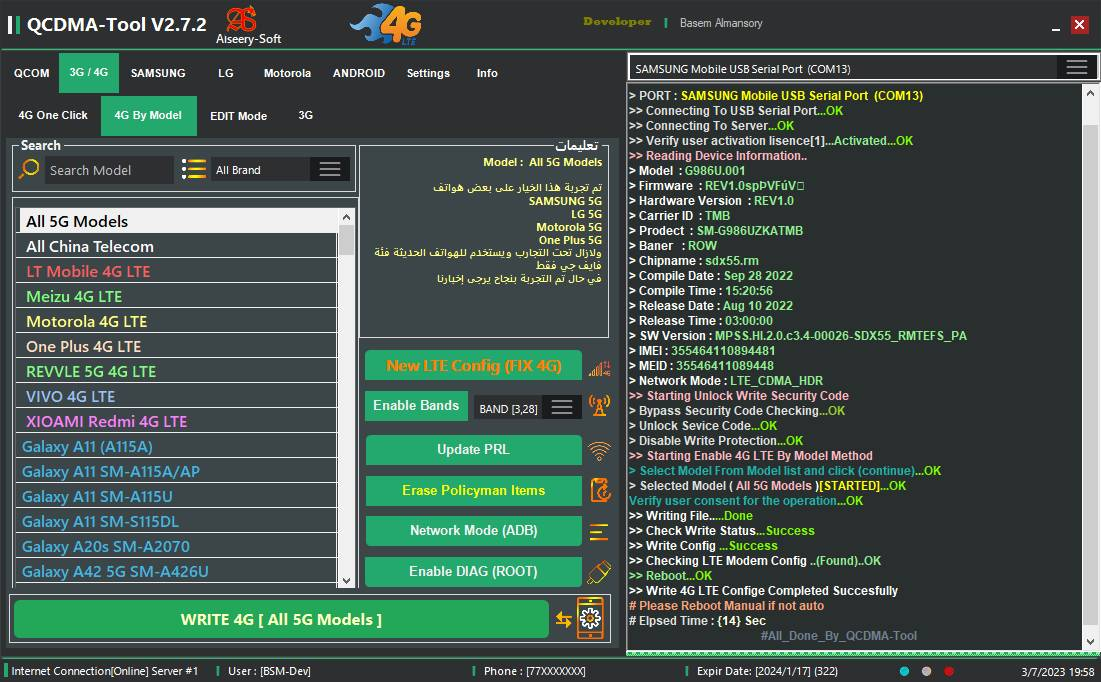This screenshot has height=682, width=1101.
Task: Click the User: [BSM-Dev] status text
Action: click(269, 671)
